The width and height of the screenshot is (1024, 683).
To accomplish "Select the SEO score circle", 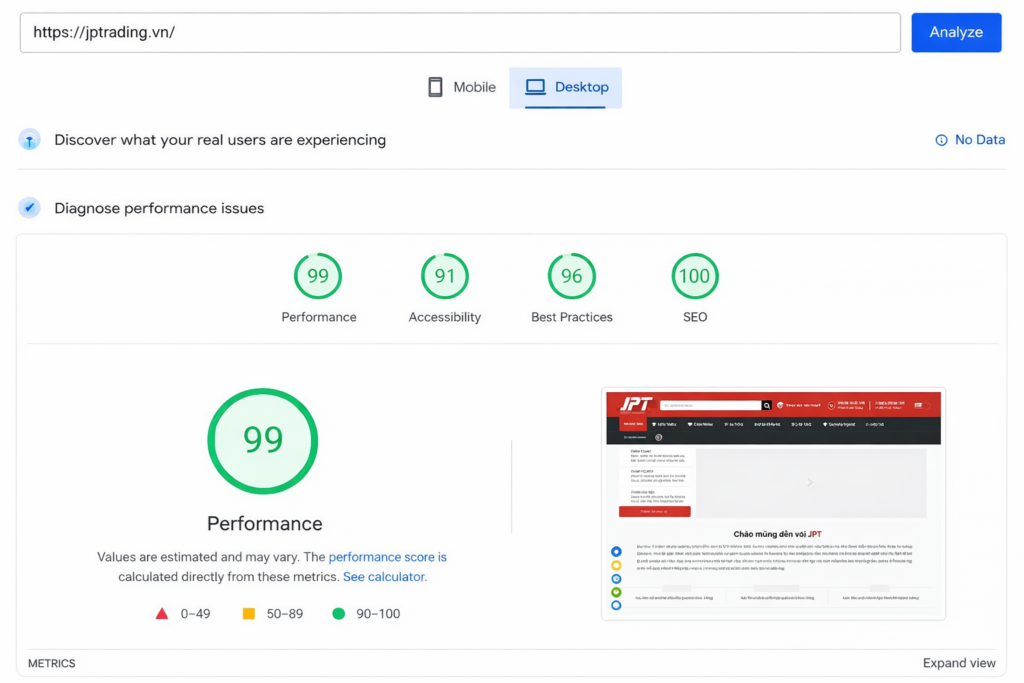I will pos(694,275).
